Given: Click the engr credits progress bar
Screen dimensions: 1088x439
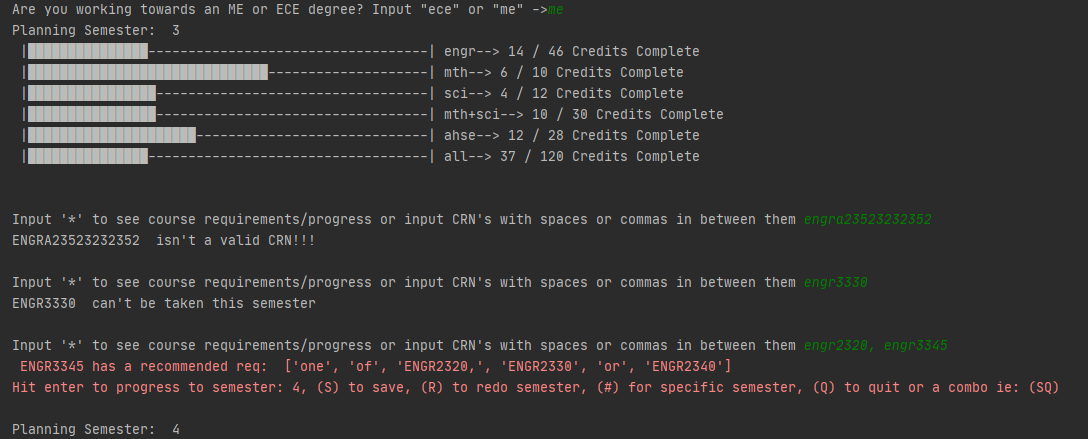Looking at the screenshot, I should (x=228, y=51).
